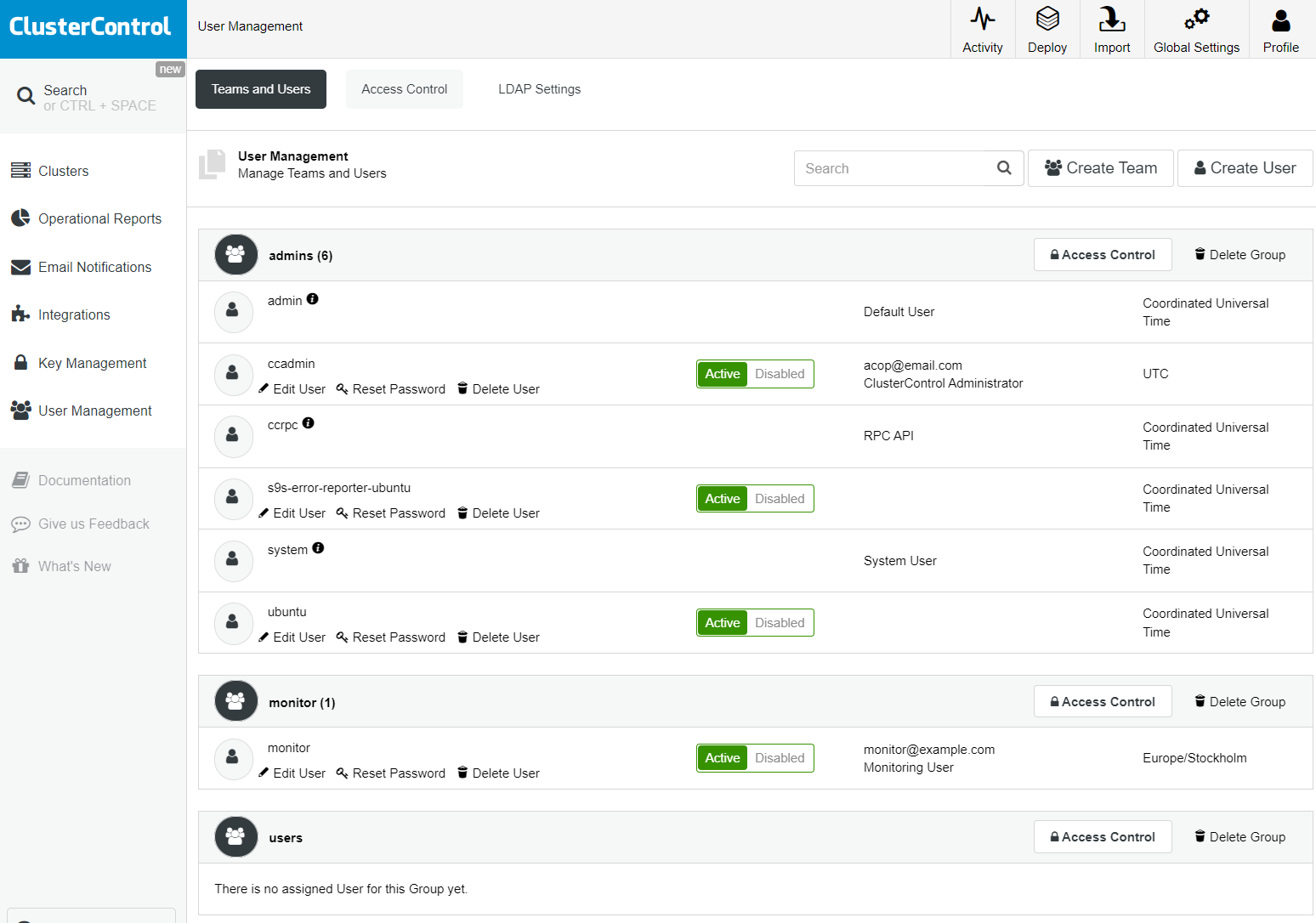Open the Integrations page

(x=74, y=314)
